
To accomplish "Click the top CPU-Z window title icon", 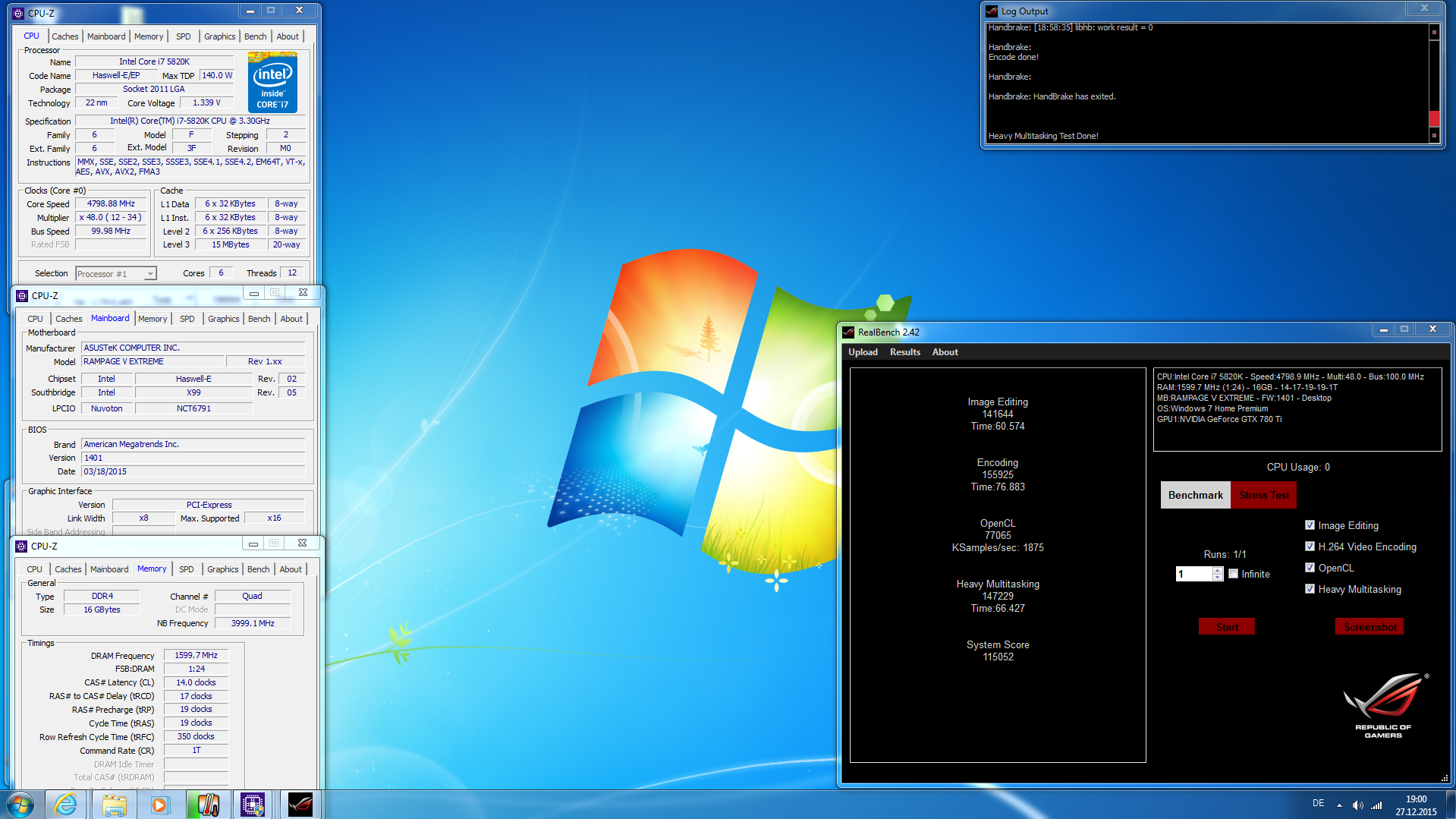I will 19,14.
